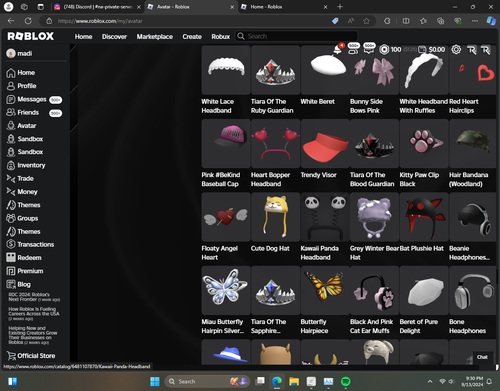500x391 pixels.
Task: Open the Marketplace menu item
Action: point(155,37)
